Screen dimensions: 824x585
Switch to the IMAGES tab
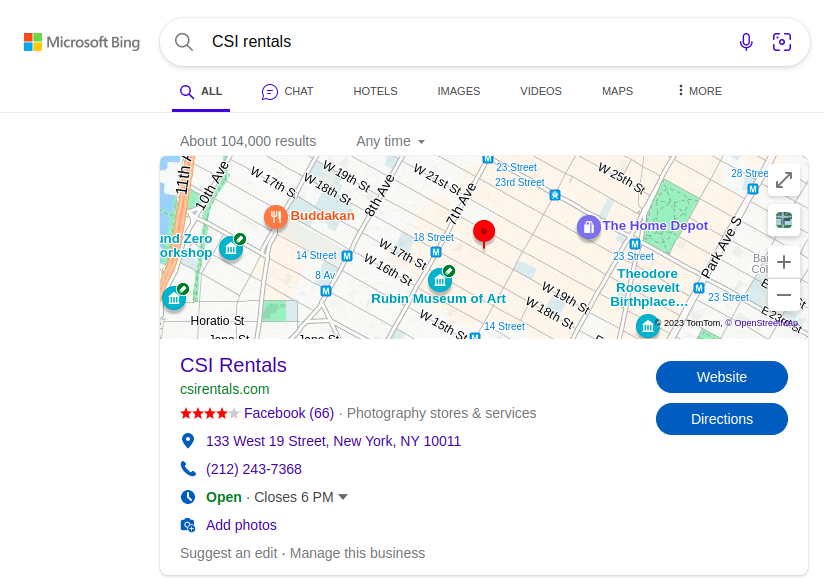pyautogui.click(x=459, y=91)
